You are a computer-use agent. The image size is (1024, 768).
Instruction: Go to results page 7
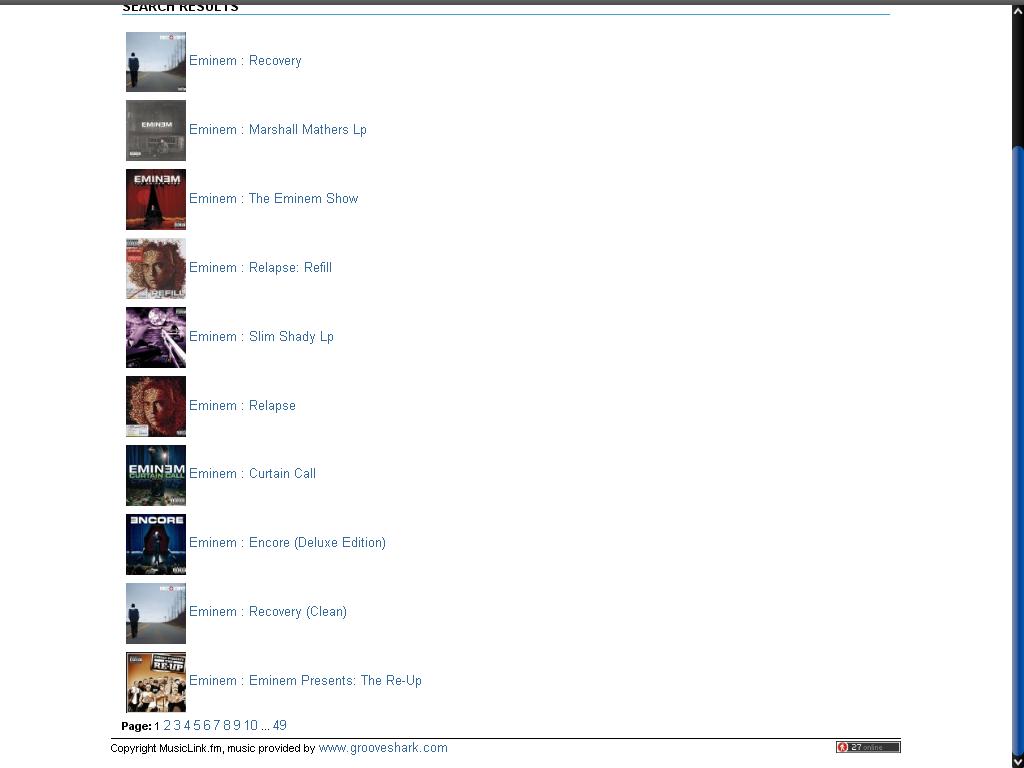pos(216,726)
